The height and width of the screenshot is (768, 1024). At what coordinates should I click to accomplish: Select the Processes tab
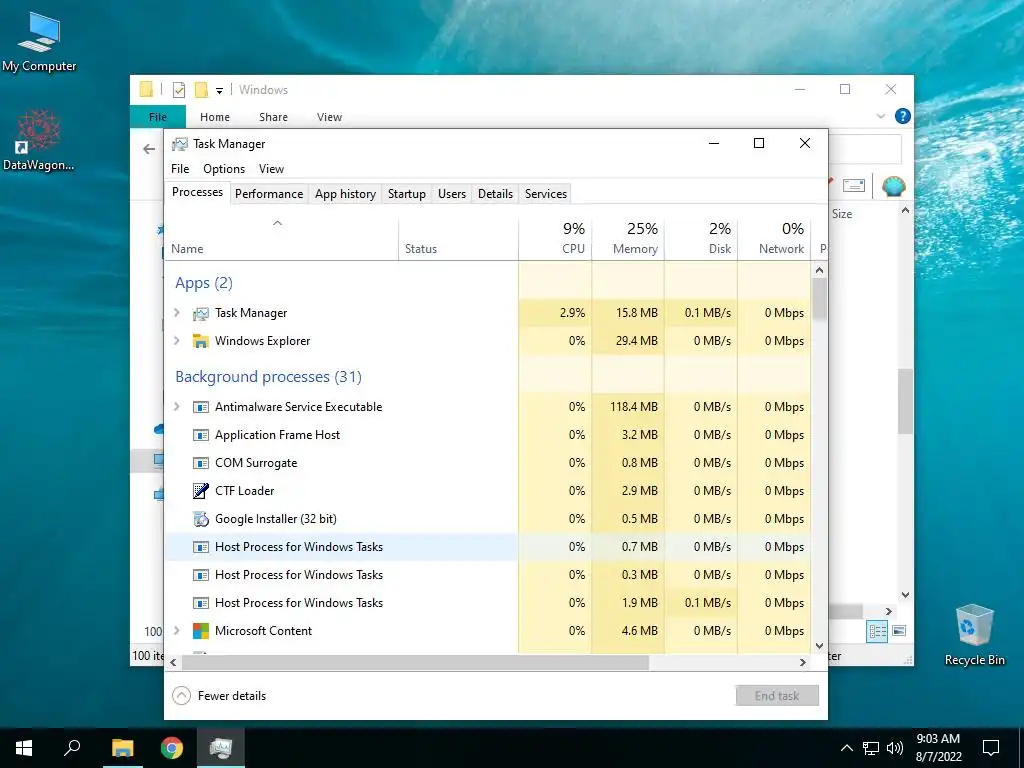point(197,192)
